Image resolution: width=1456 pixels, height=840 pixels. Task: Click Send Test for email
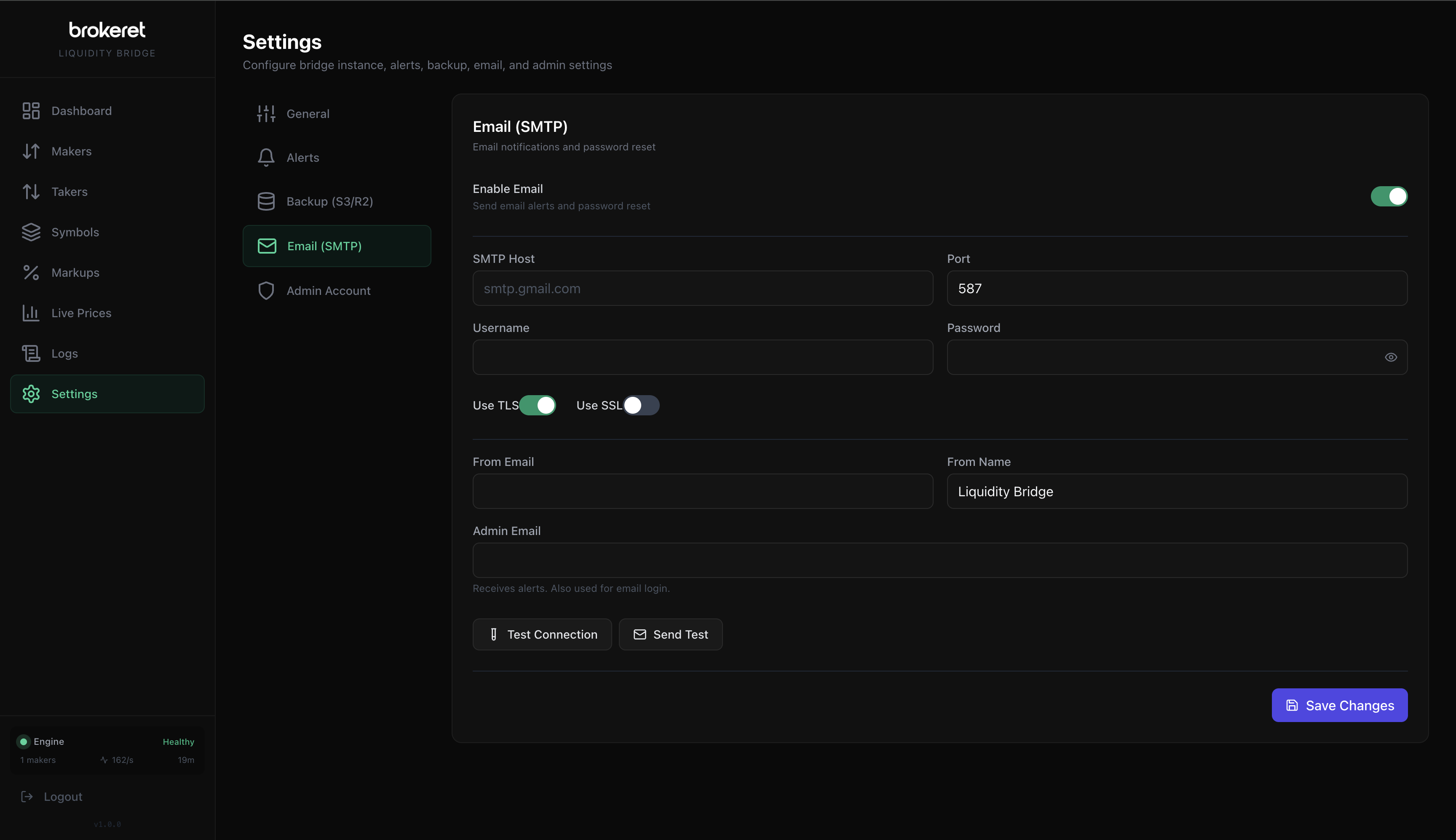point(670,634)
